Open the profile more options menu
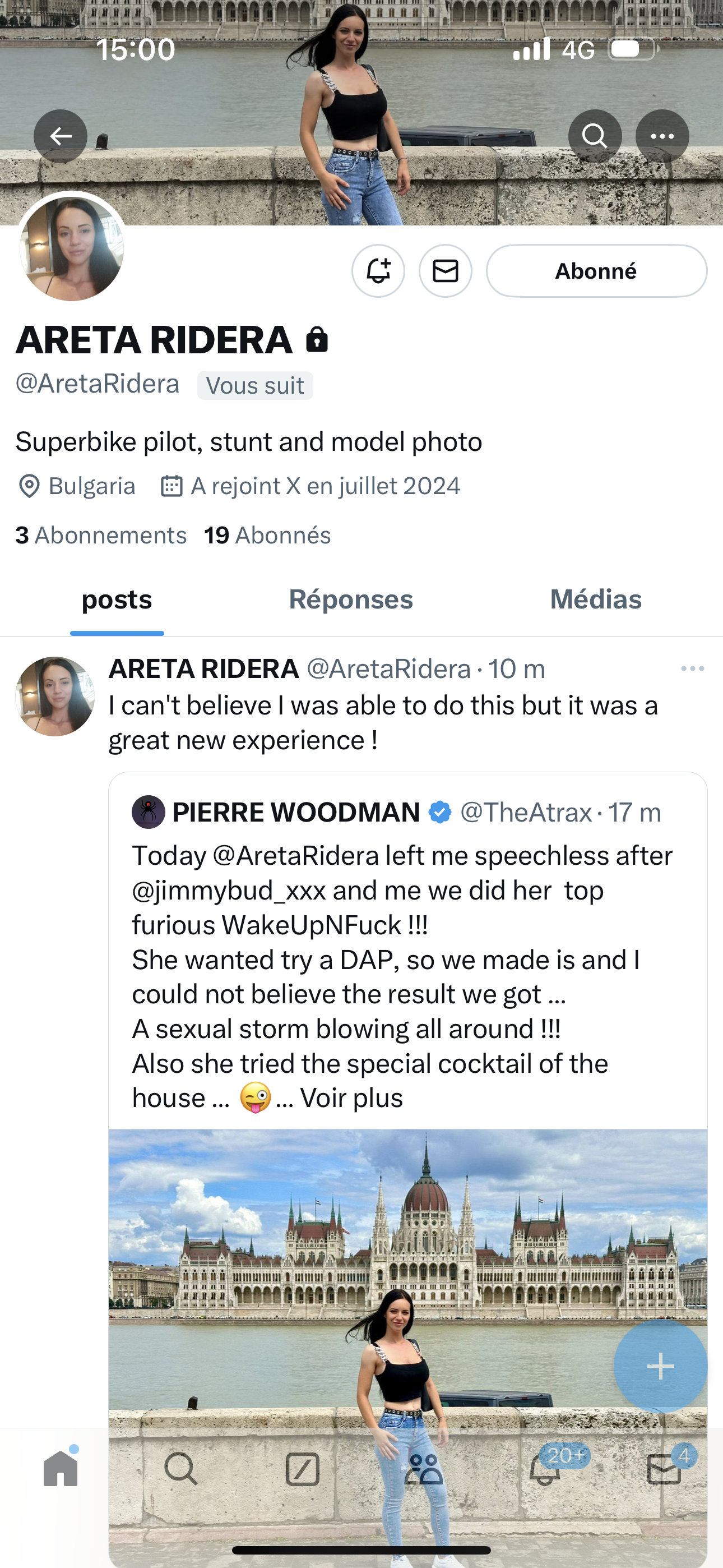The image size is (723, 1568). pyautogui.click(x=661, y=136)
